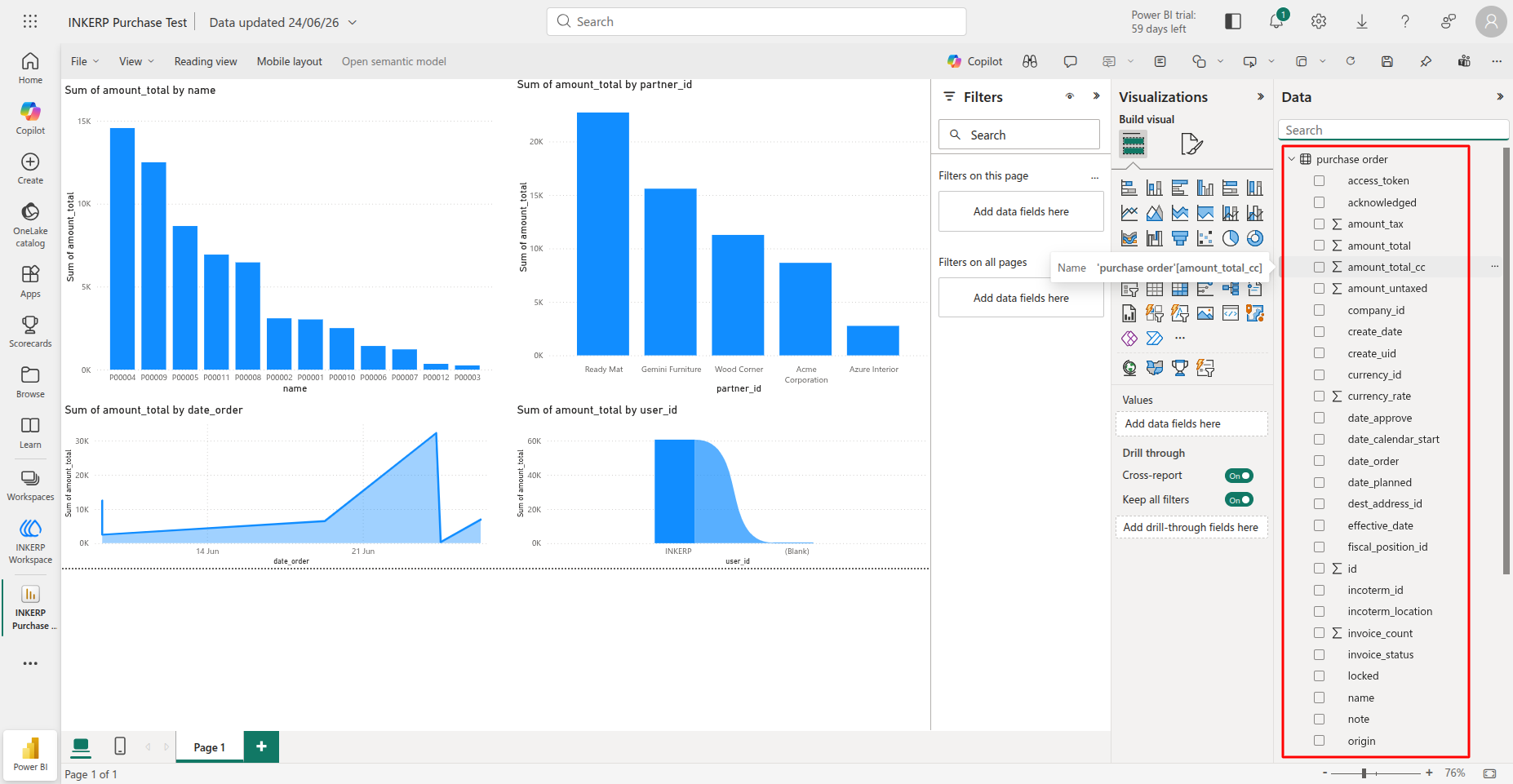Click fit to page icon in status bar
The width and height of the screenshot is (1513, 784).
pyautogui.click(x=1489, y=773)
